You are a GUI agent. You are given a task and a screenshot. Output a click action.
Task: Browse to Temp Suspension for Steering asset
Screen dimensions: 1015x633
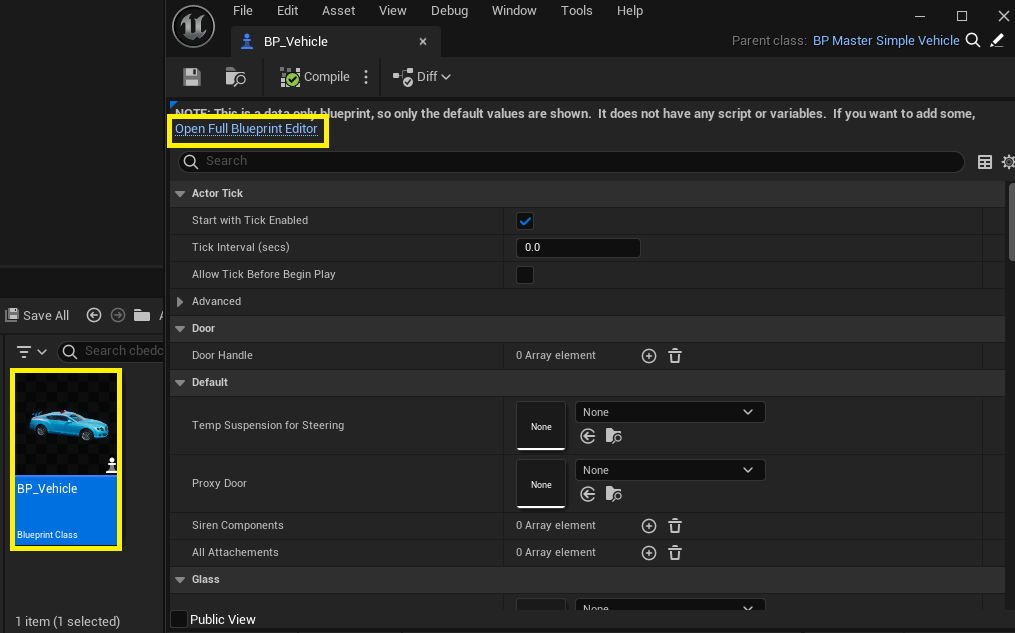614,436
